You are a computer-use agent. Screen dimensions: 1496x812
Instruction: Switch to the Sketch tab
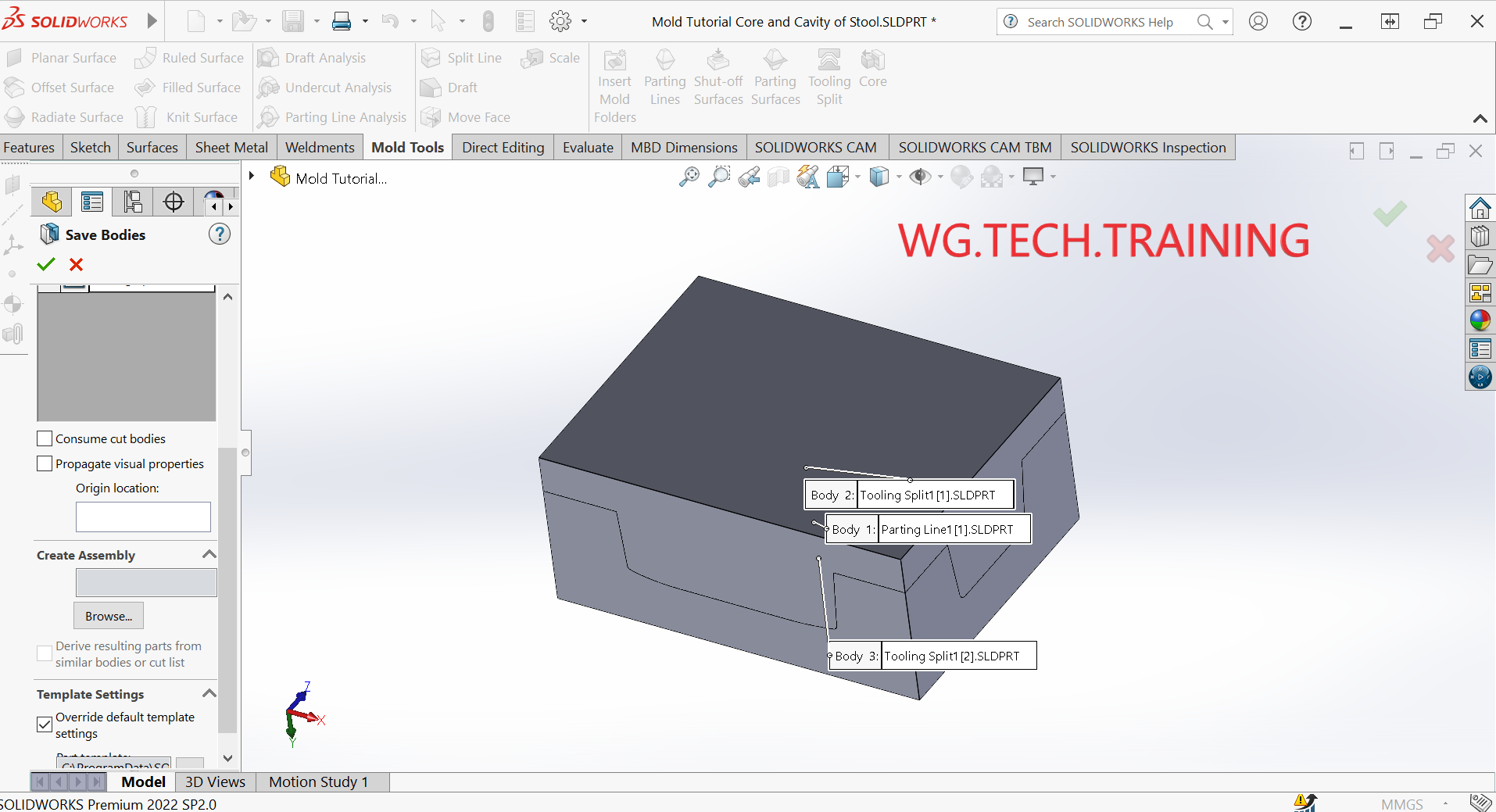point(91,147)
